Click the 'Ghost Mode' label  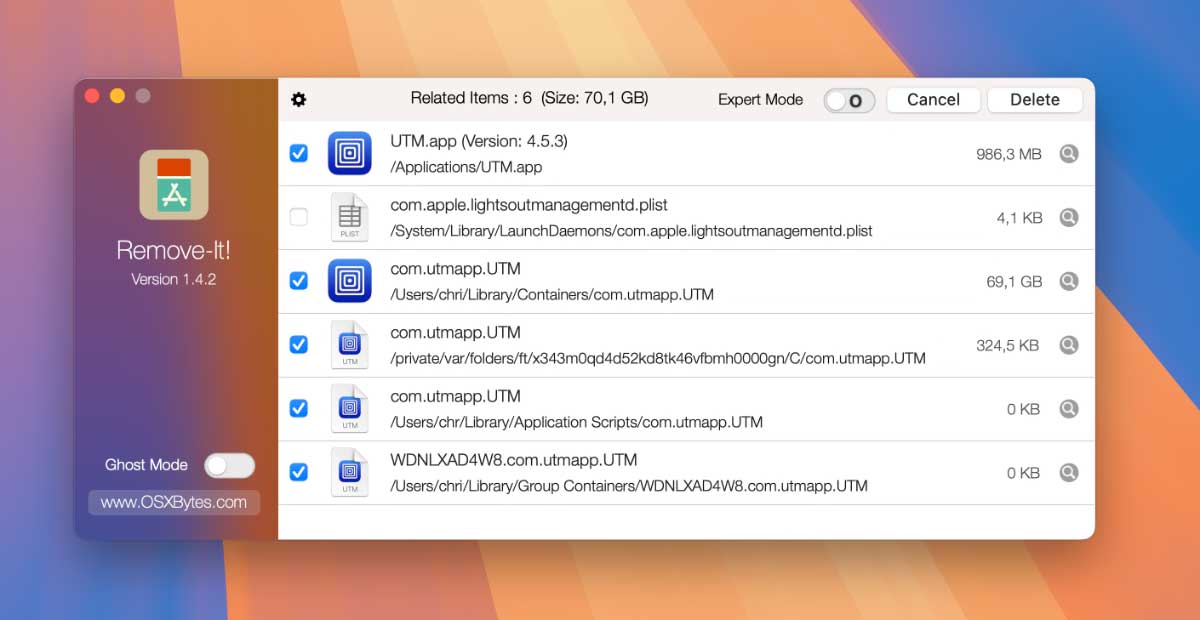point(146,465)
